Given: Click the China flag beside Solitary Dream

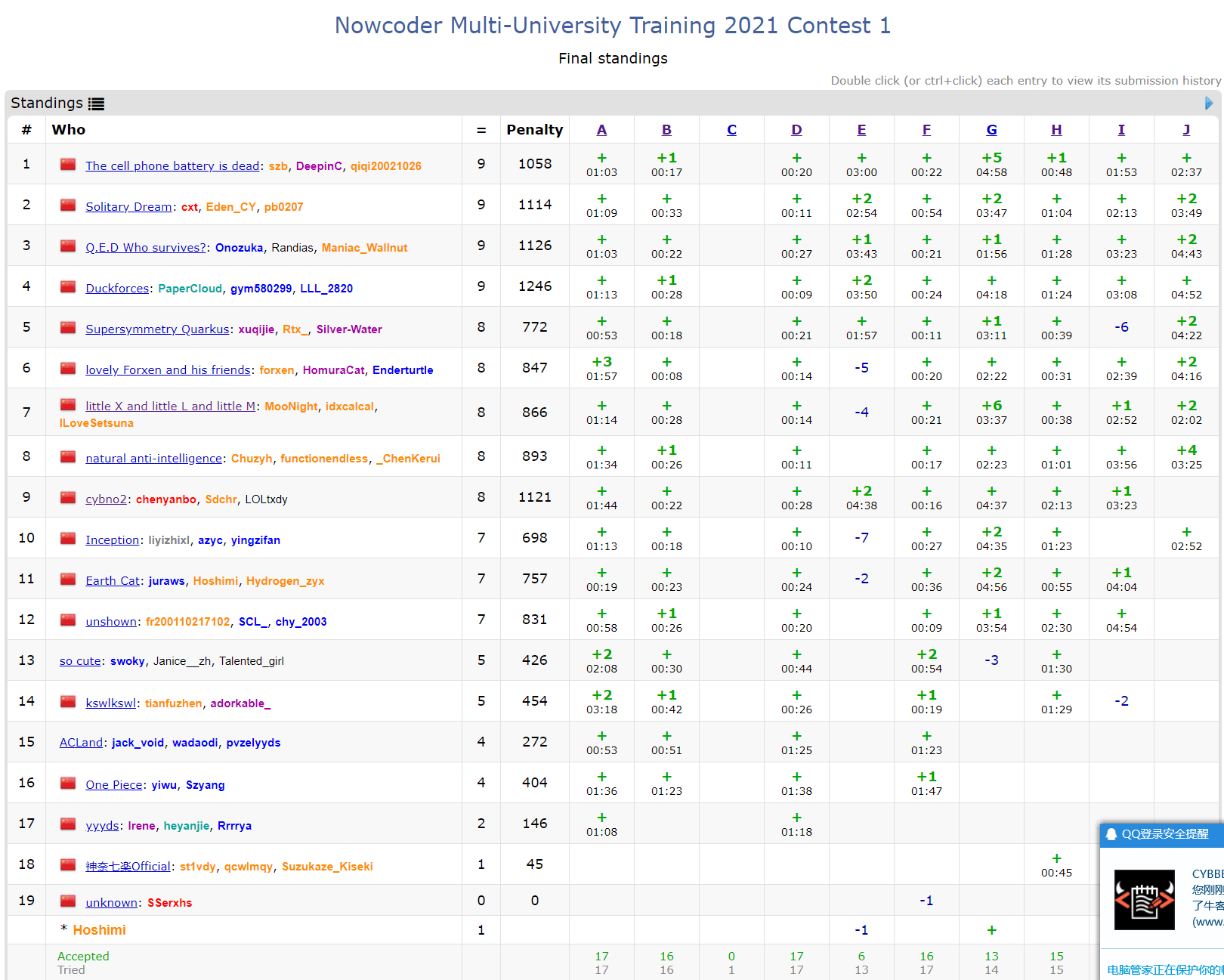Looking at the screenshot, I should [68, 206].
